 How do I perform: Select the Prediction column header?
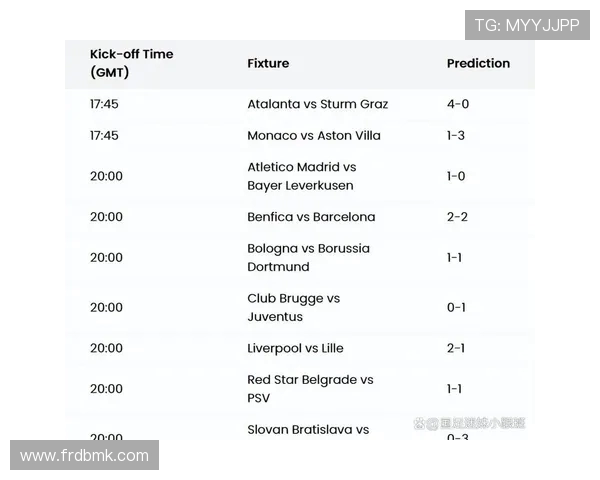(x=478, y=63)
